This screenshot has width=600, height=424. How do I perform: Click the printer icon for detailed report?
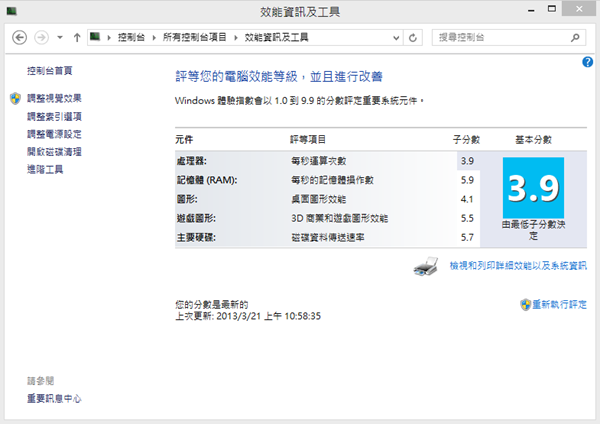pos(427,266)
